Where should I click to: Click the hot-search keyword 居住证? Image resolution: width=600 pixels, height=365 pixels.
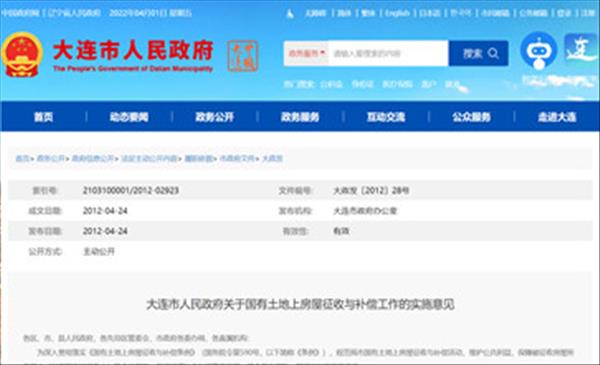[x=362, y=84]
